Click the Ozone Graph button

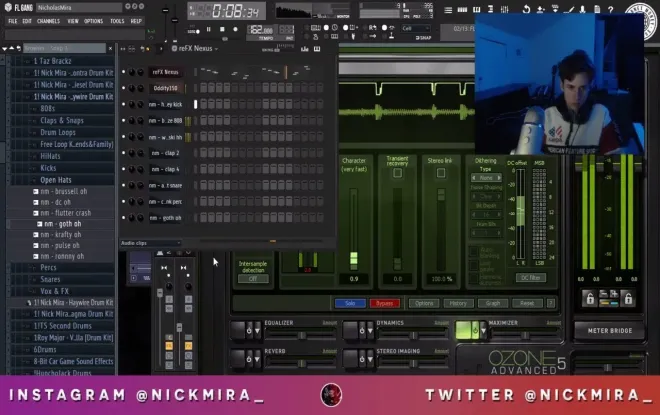(x=492, y=303)
